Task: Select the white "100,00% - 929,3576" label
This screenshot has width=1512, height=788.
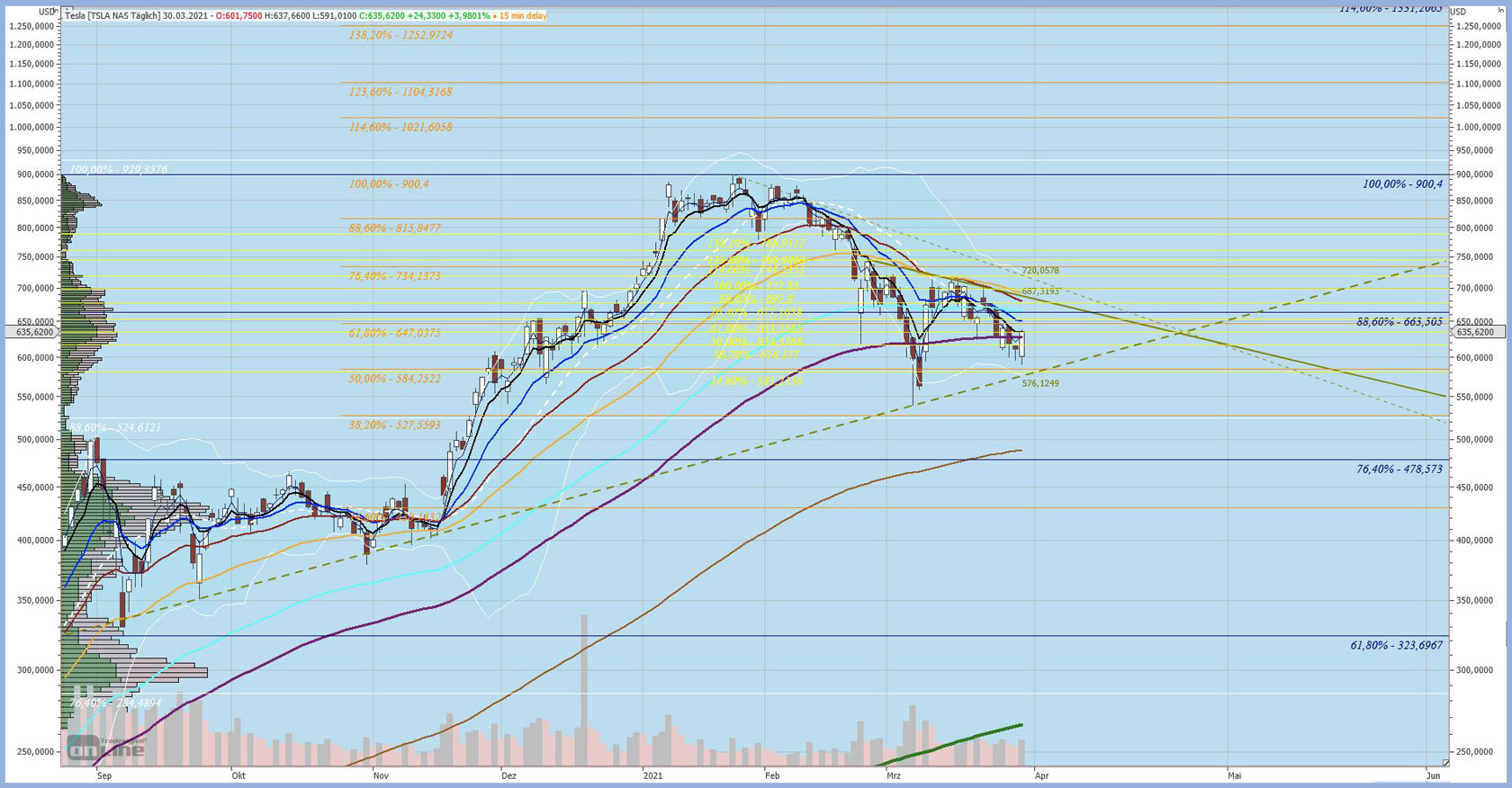Action: point(119,169)
